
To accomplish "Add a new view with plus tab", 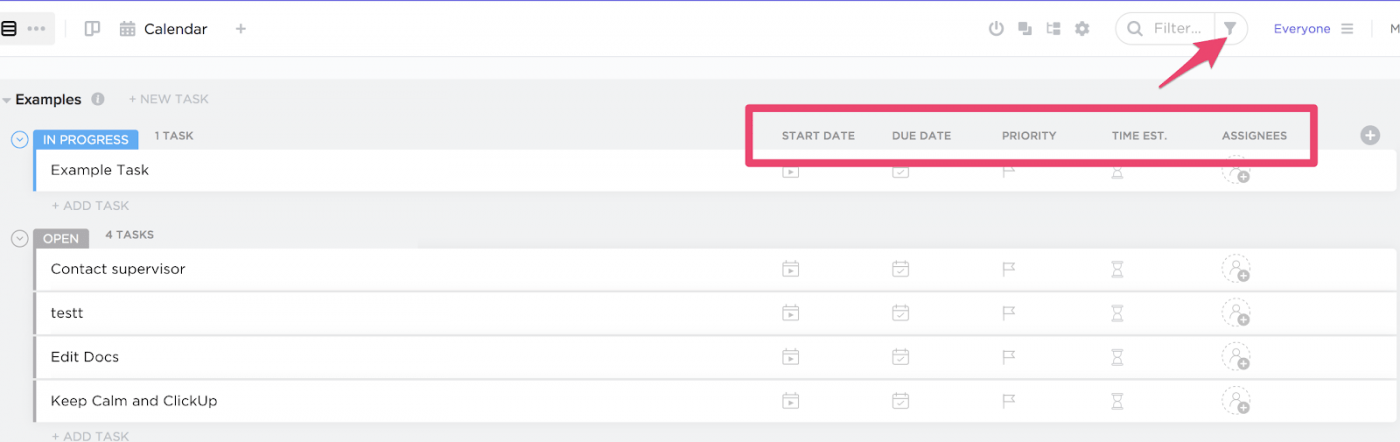I will [240, 29].
